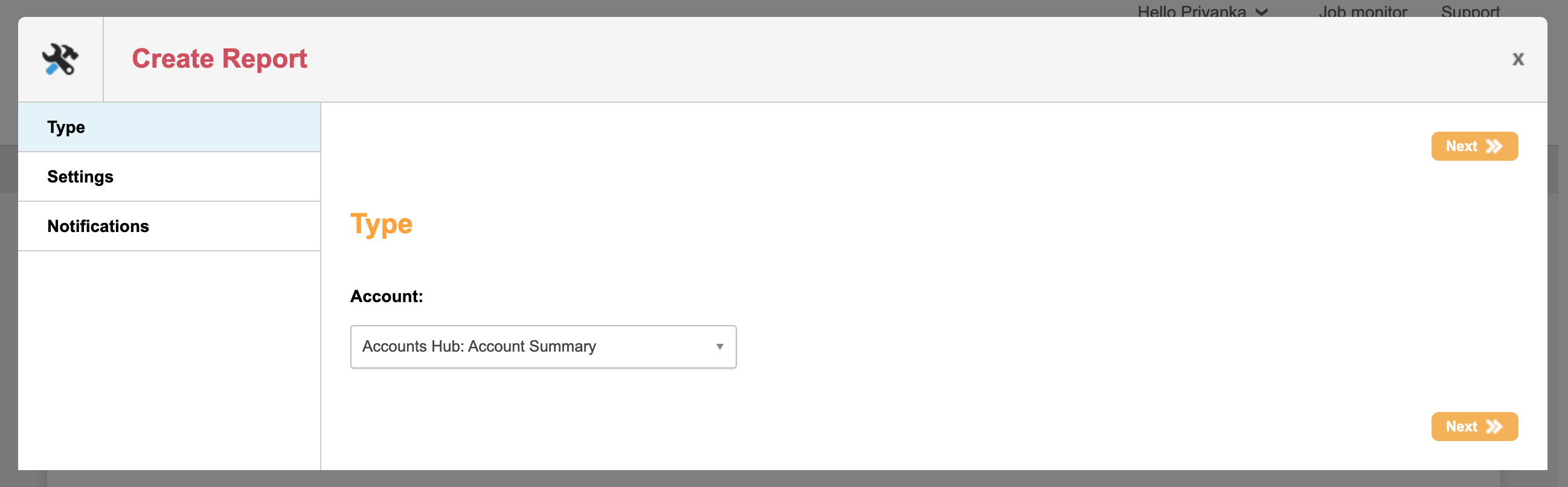Open the Account Summary combo box
This screenshot has width=1568, height=487.
click(542, 346)
